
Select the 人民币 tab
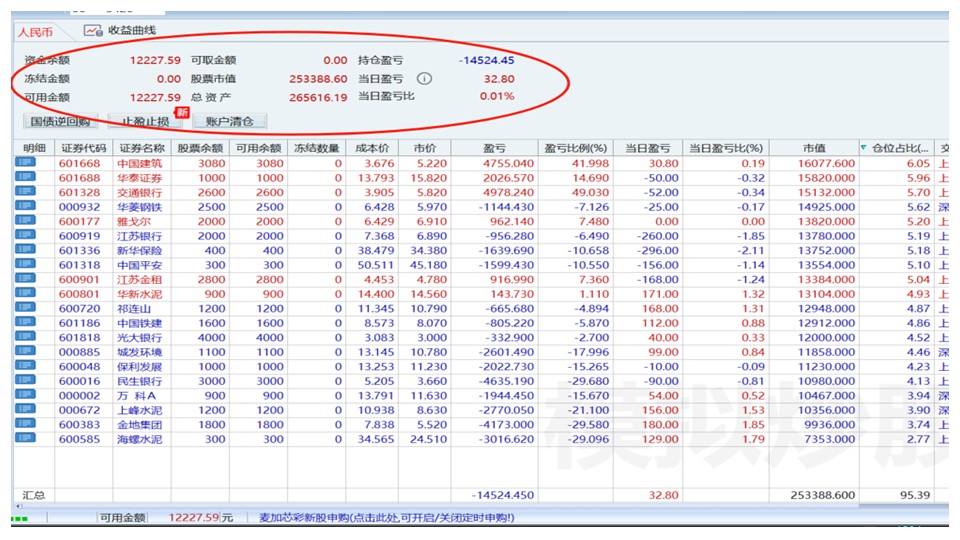click(x=35, y=32)
